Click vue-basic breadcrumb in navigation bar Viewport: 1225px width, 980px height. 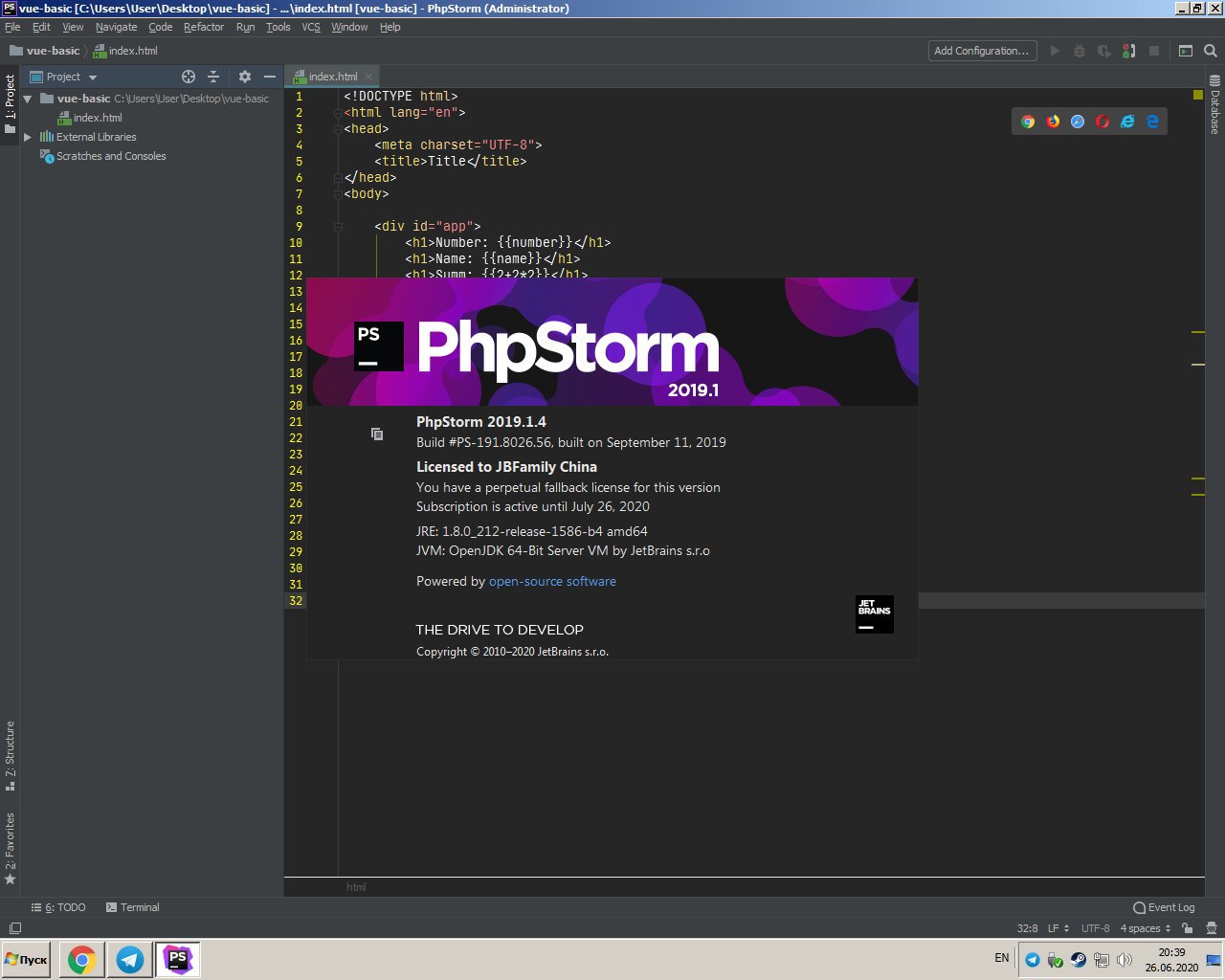pyautogui.click(x=45, y=51)
